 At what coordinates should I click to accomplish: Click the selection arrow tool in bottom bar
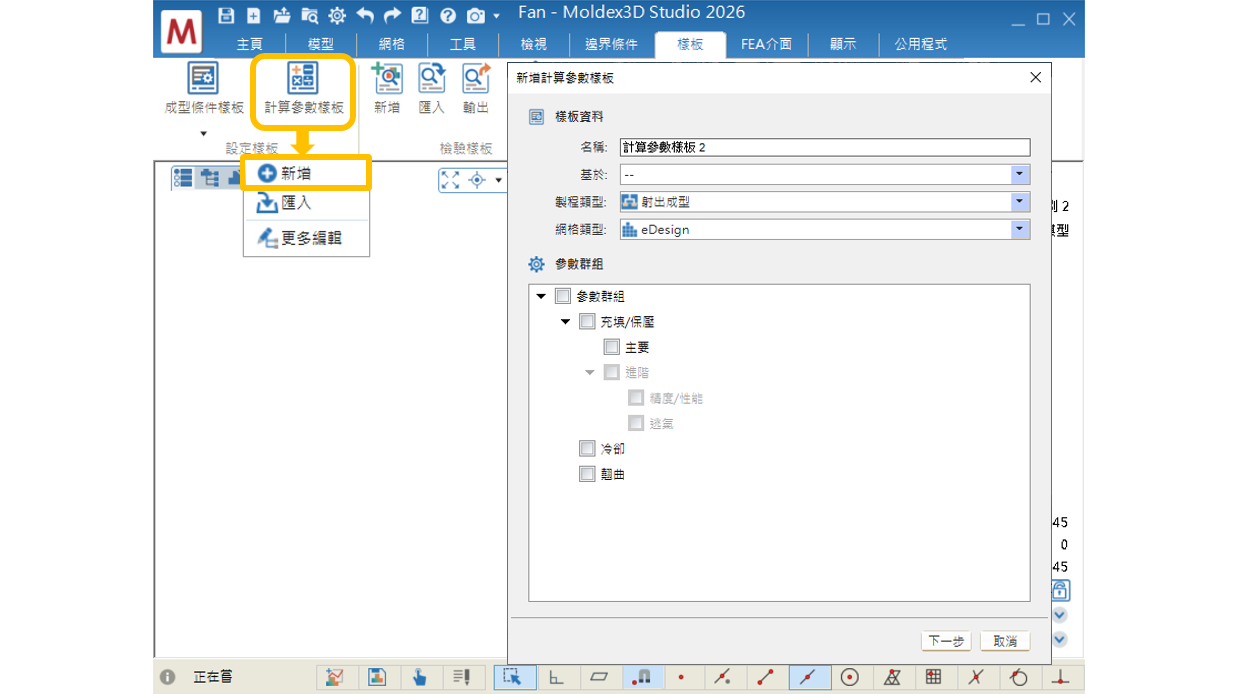pos(513,677)
